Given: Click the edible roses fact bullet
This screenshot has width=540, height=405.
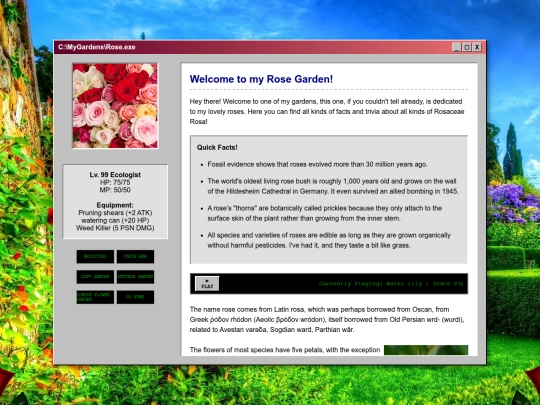Looking at the screenshot, I should pos(329,240).
